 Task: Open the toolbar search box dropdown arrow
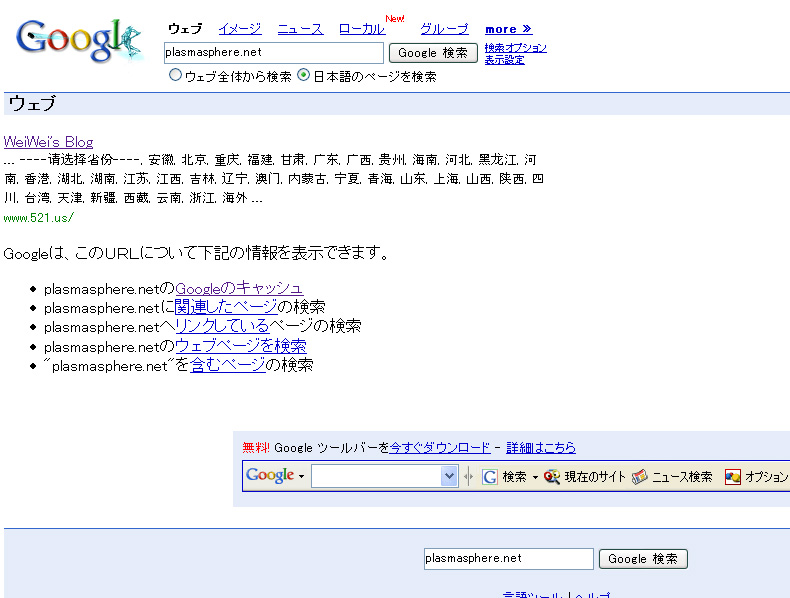click(x=449, y=476)
